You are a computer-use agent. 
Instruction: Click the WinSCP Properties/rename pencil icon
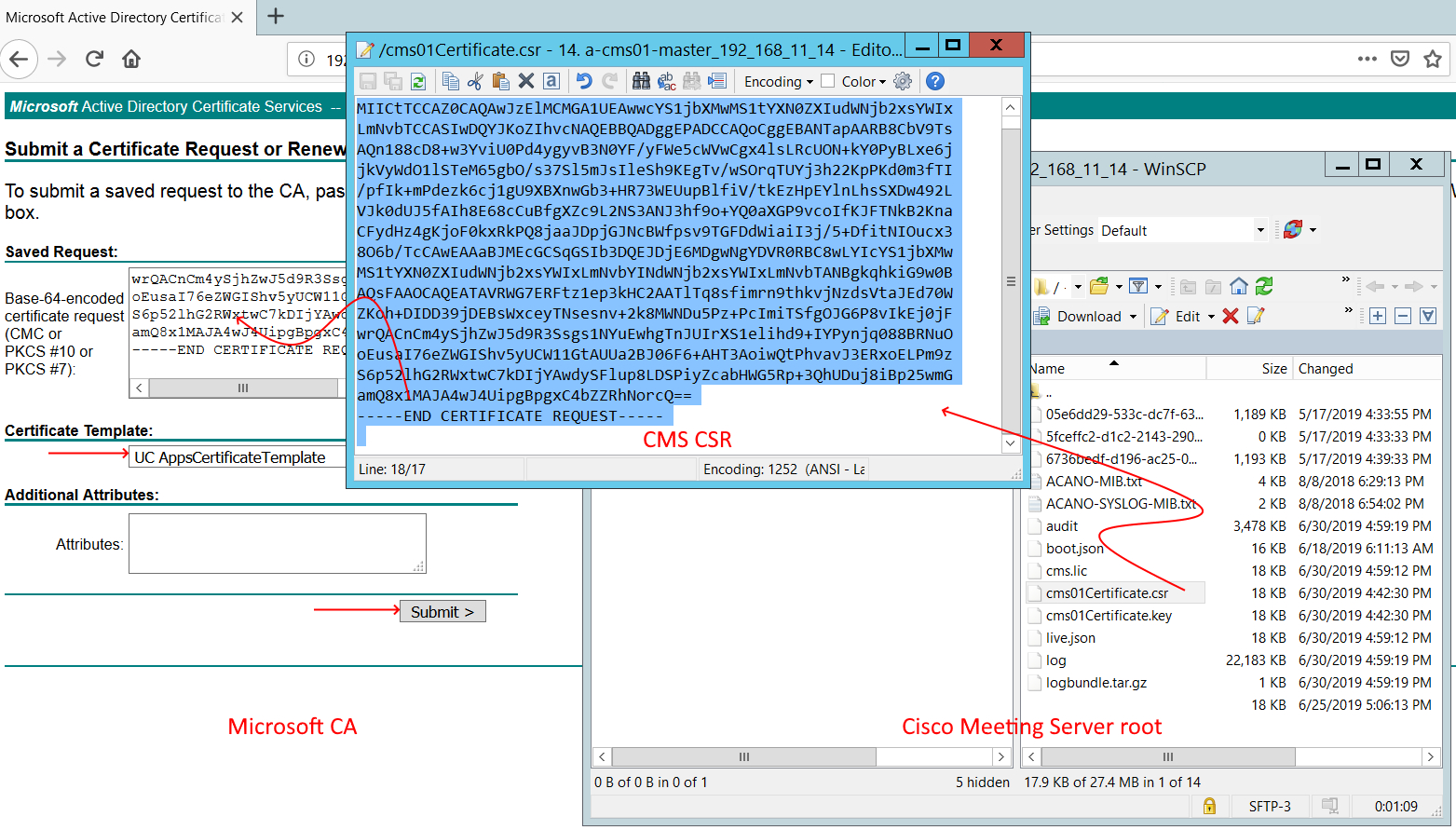[1256, 316]
